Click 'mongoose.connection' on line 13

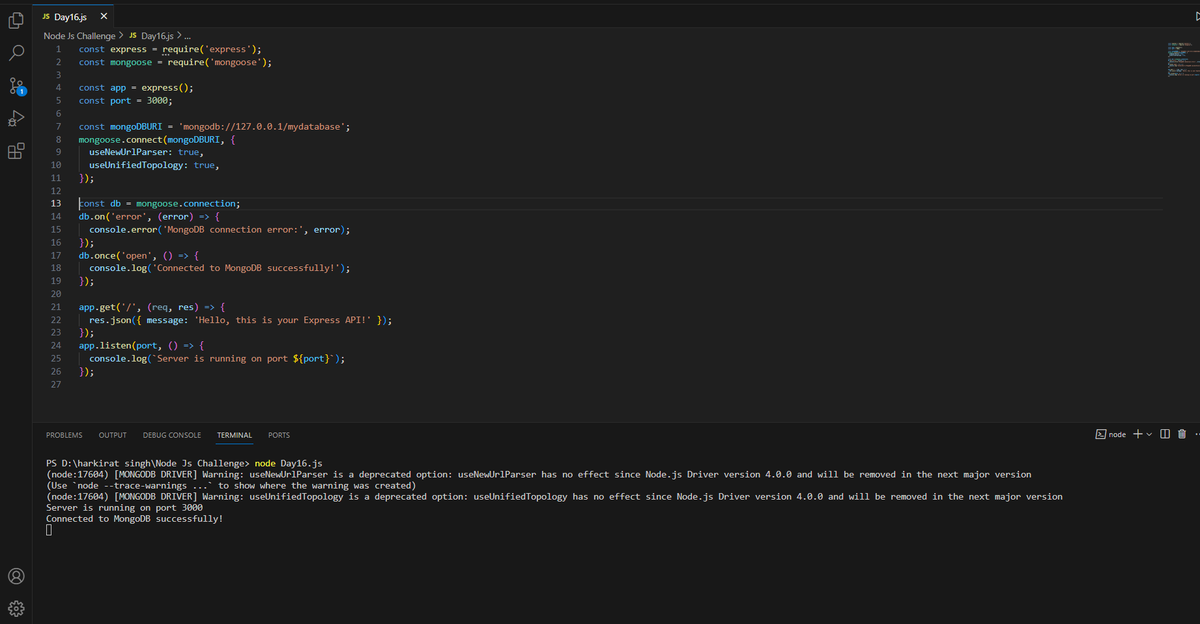point(187,203)
